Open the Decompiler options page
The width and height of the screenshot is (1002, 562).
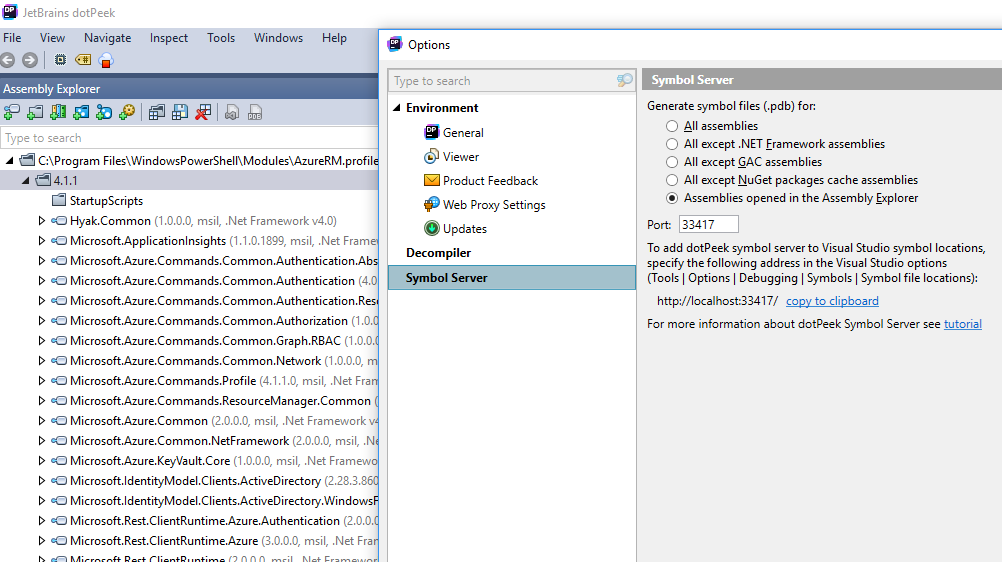coord(438,253)
